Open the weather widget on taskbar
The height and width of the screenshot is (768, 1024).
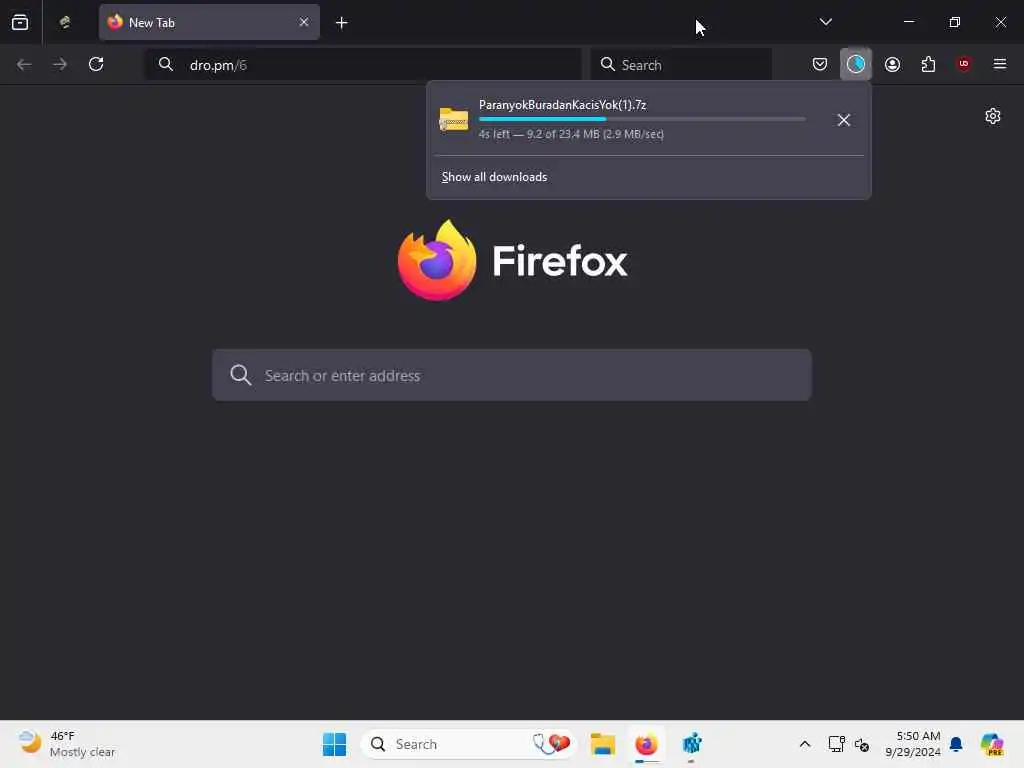(67, 744)
